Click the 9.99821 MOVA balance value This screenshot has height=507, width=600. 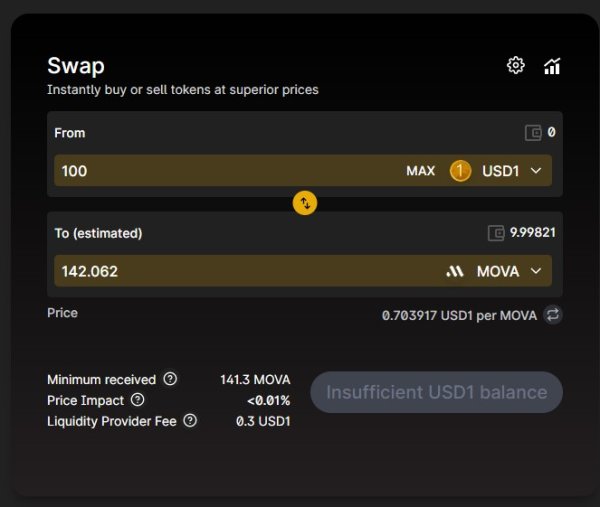pyautogui.click(x=532, y=232)
